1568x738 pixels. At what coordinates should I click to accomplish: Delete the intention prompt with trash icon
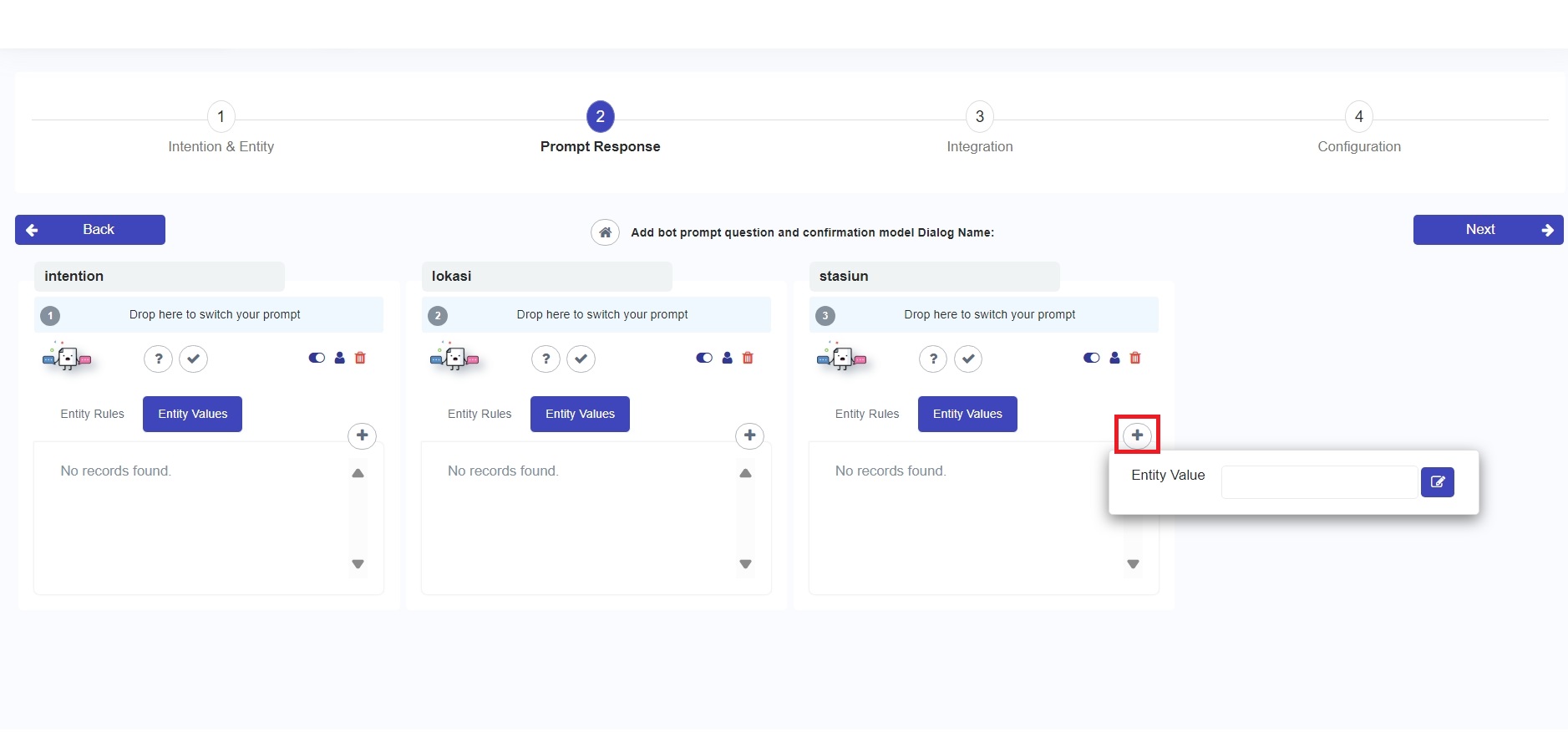(x=360, y=358)
